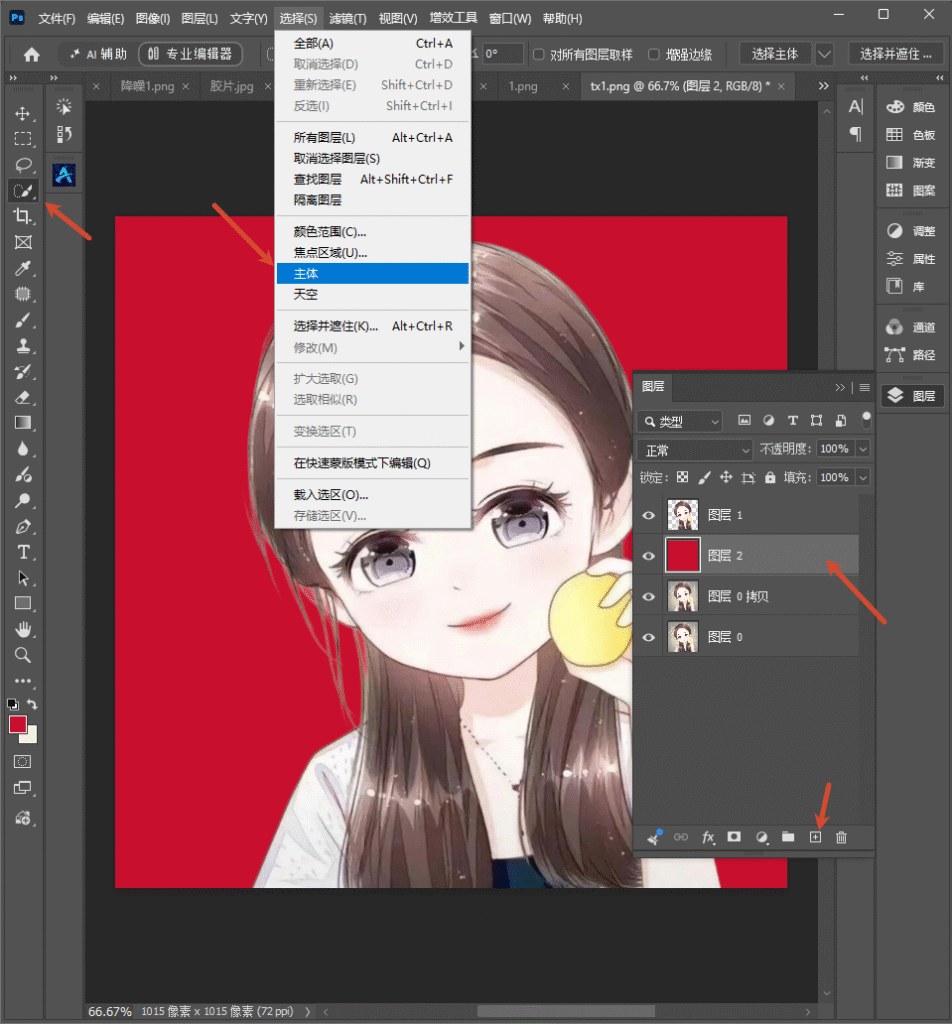Image resolution: width=952 pixels, height=1024 pixels.
Task: Toggle visibility of 图层 0 拷贝
Action: (x=648, y=597)
